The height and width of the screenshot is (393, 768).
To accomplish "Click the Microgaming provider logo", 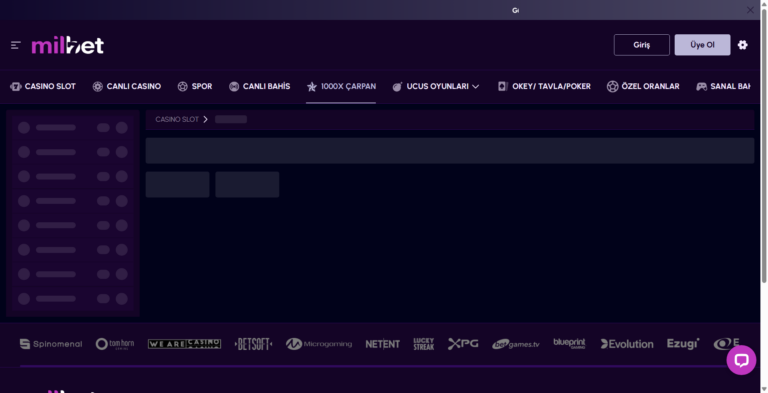I will (x=319, y=344).
